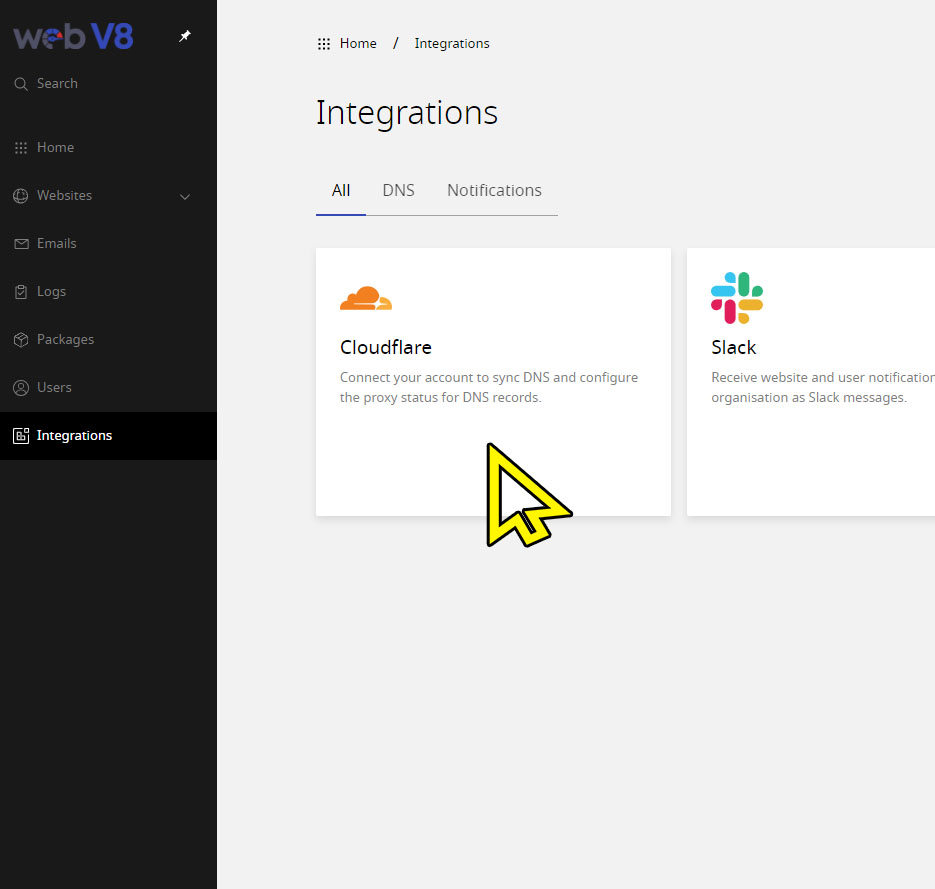
Task: Open Emails via the envelope icon
Action: [x=21, y=244]
